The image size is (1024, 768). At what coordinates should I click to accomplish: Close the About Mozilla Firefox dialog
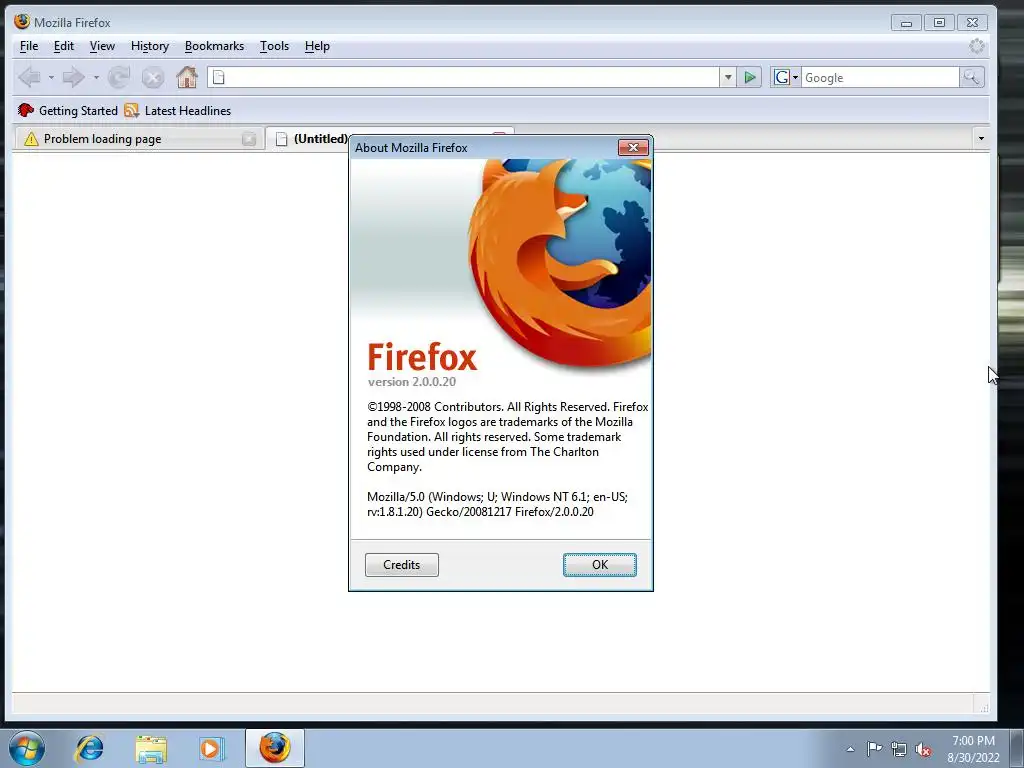633,148
